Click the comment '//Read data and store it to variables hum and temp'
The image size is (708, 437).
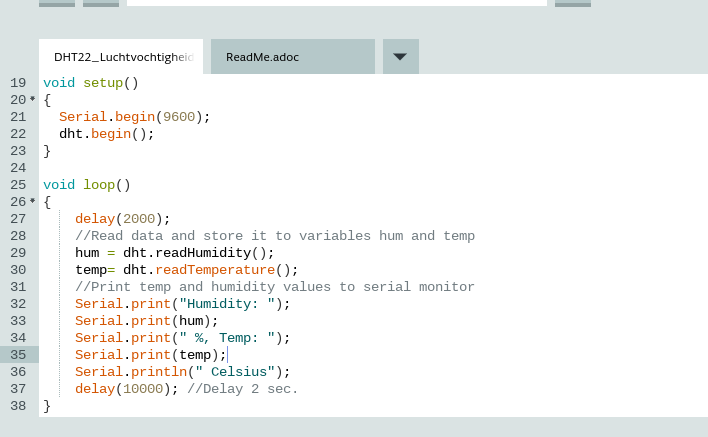(275, 236)
